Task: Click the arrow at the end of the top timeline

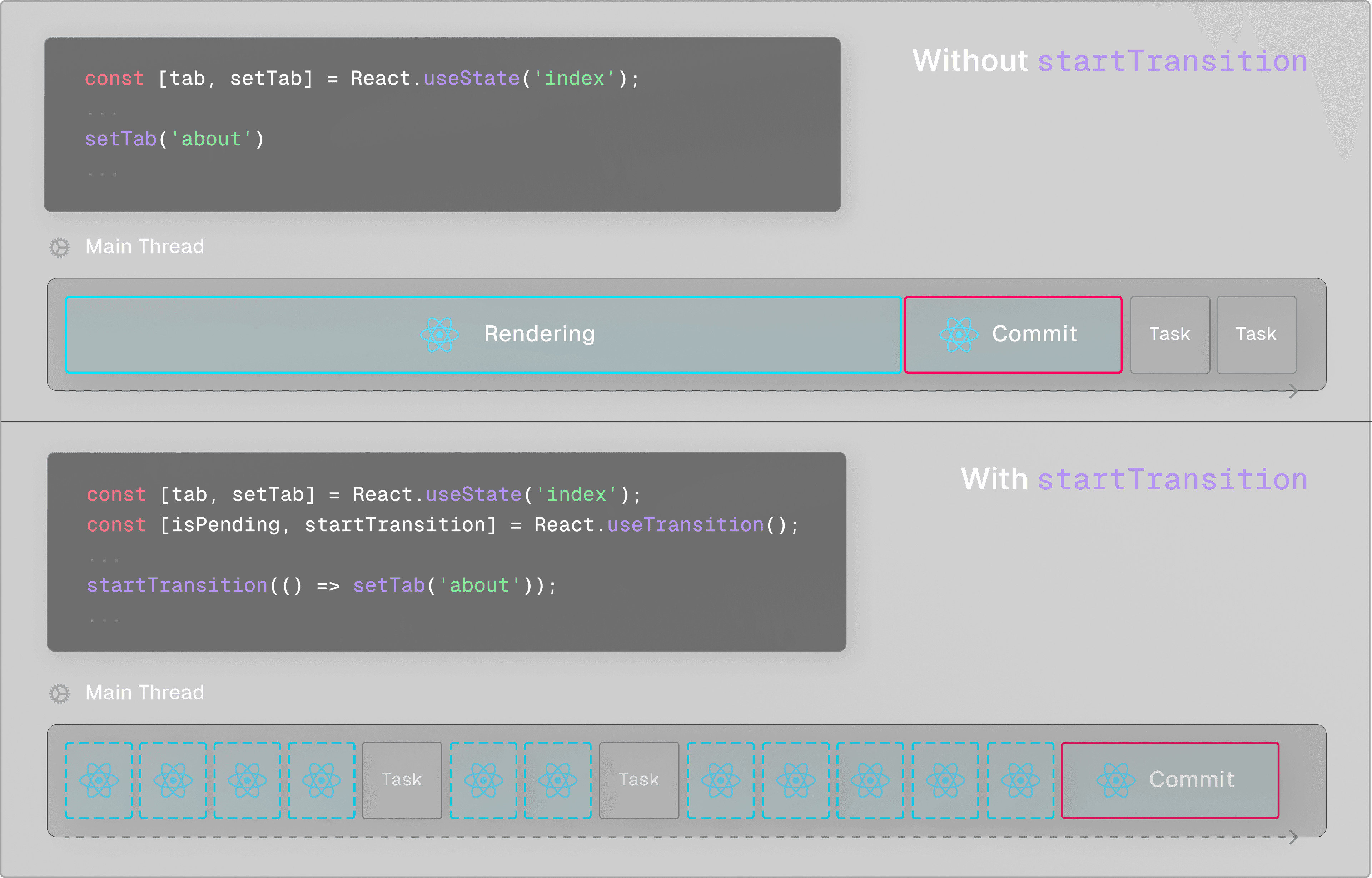Action: click(1293, 391)
